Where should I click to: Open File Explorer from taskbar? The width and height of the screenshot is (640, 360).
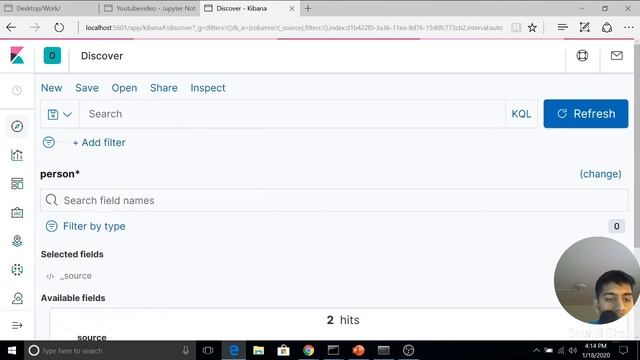pos(258,350)
